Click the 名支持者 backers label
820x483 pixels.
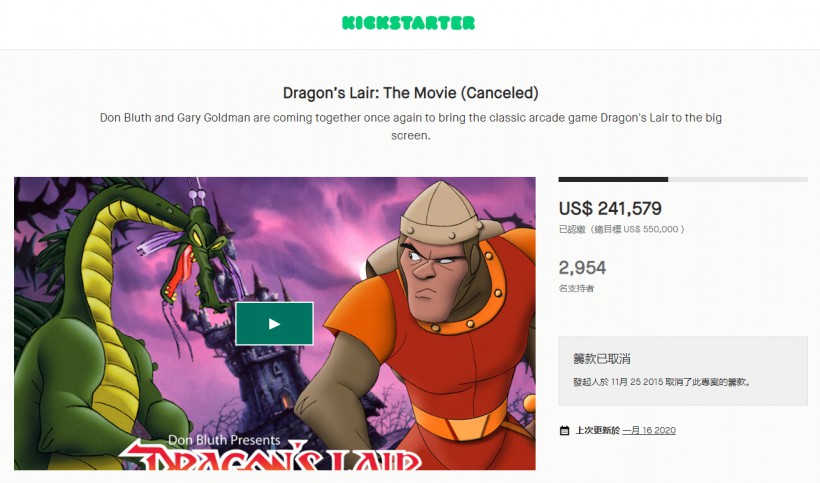[576, 288]
